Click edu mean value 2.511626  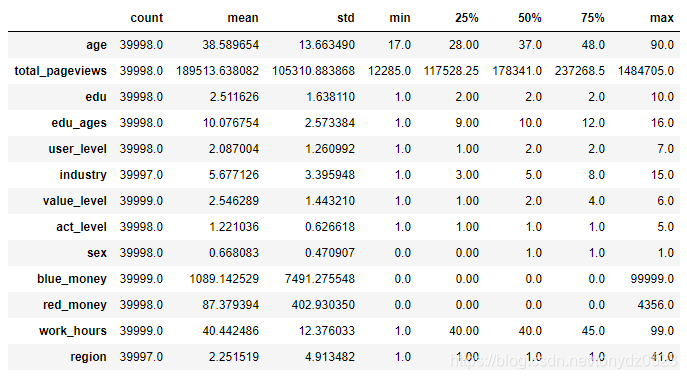[234, 97]
